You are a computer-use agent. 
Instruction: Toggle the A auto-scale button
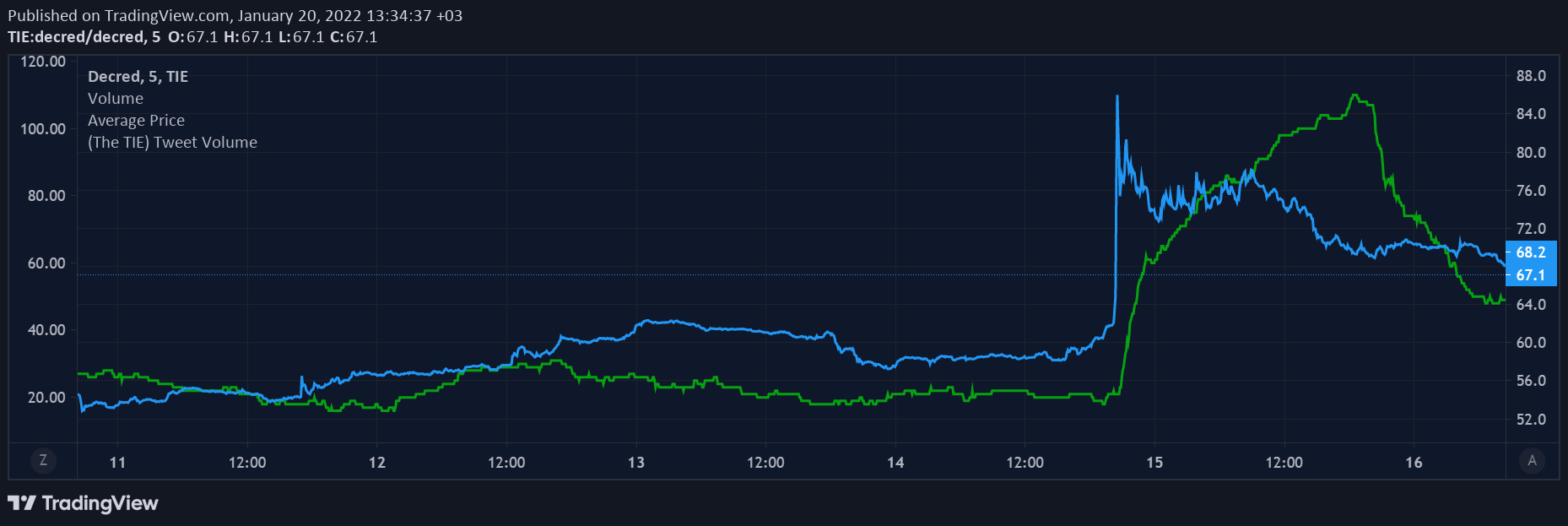[x=1532, y=461]
